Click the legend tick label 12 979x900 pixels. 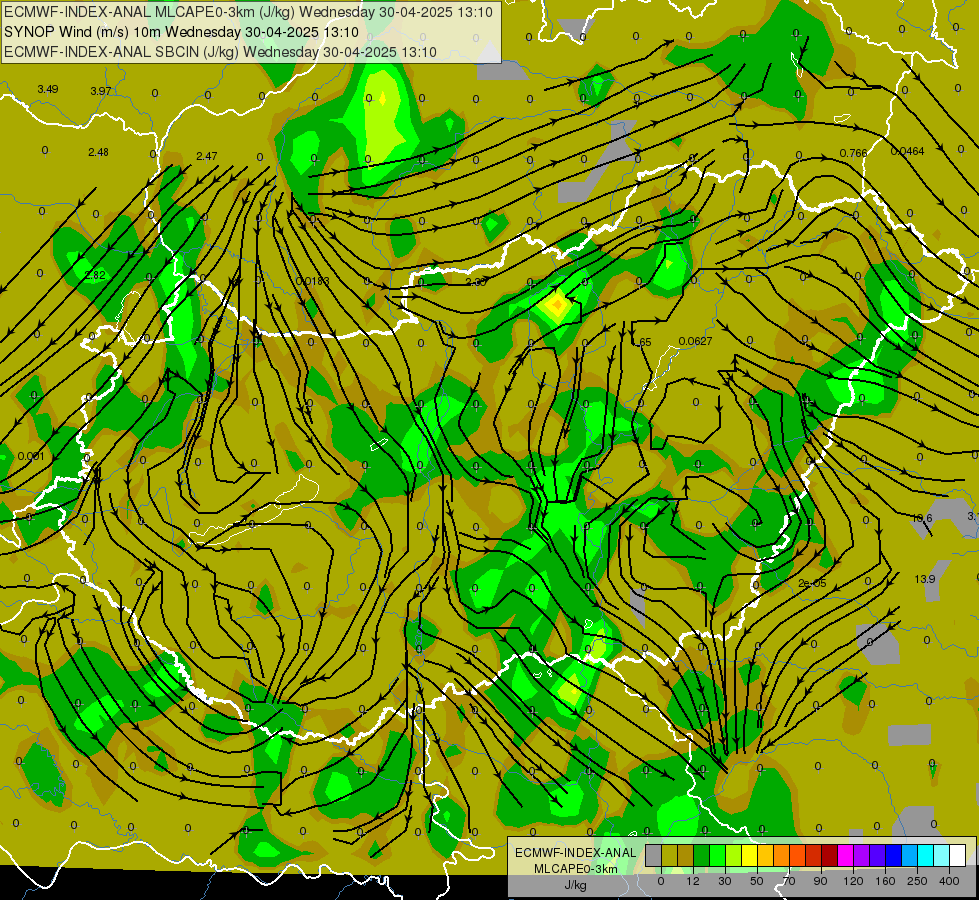[x=692, y=881]
